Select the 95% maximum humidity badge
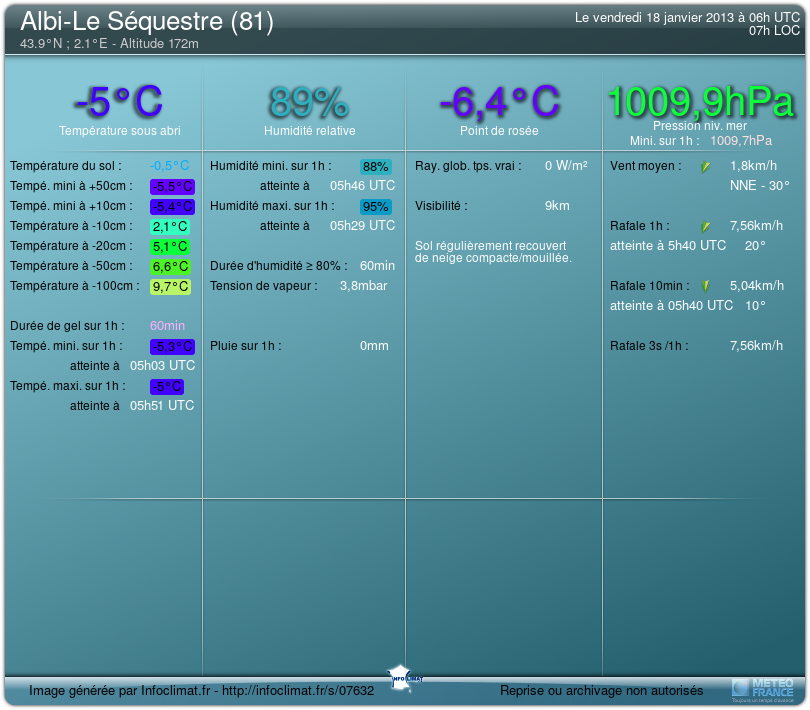 (376, 206)
